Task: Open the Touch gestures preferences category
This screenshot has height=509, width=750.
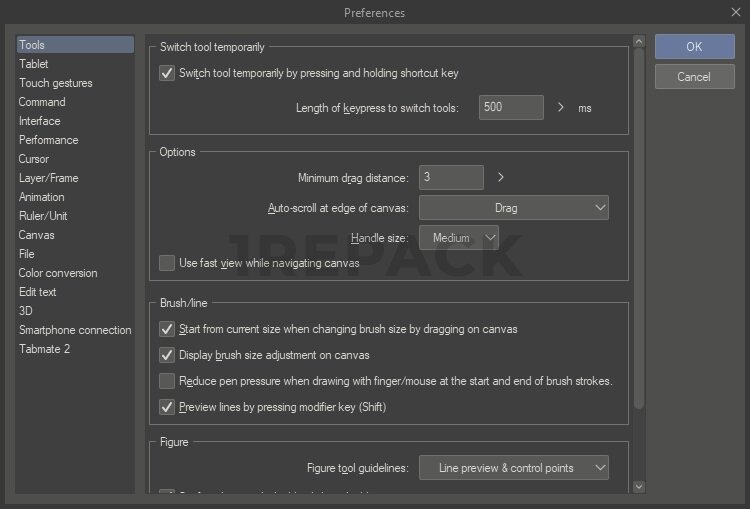Action: [55, 83]
